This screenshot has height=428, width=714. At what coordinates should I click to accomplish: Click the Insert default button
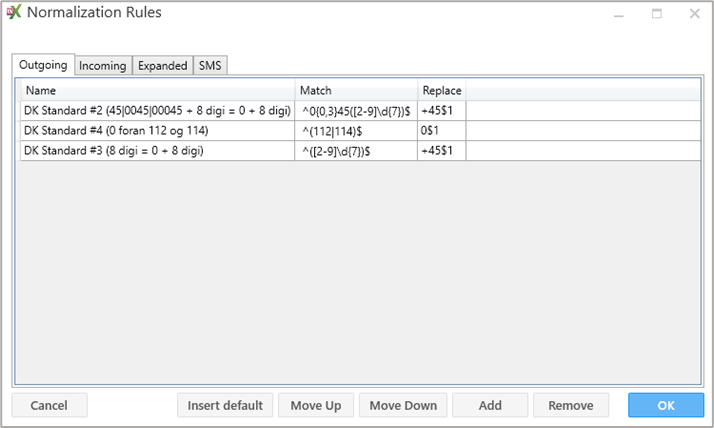[225, 405]
